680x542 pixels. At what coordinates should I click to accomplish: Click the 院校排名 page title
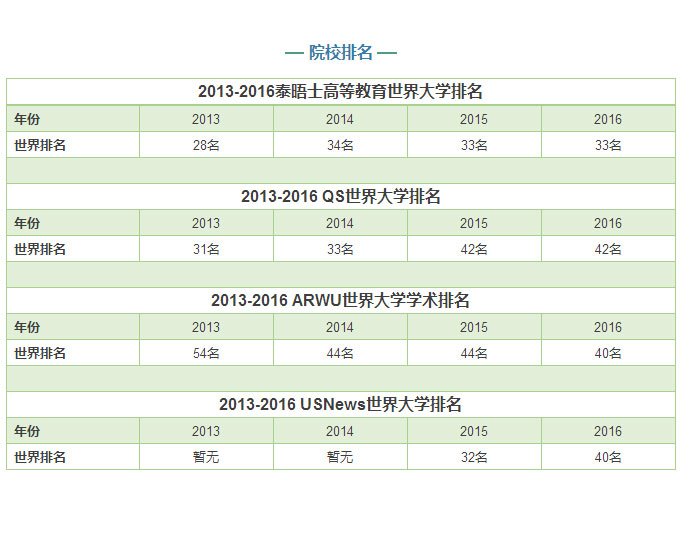point(340,52)
